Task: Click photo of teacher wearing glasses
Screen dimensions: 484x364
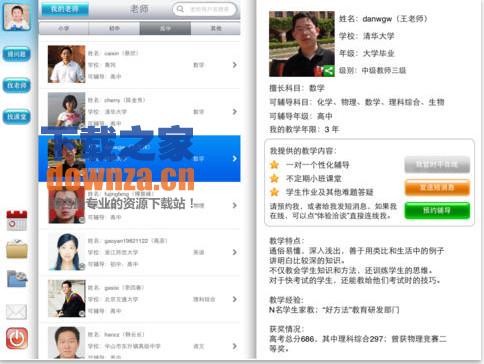Action: coord(66,205)
